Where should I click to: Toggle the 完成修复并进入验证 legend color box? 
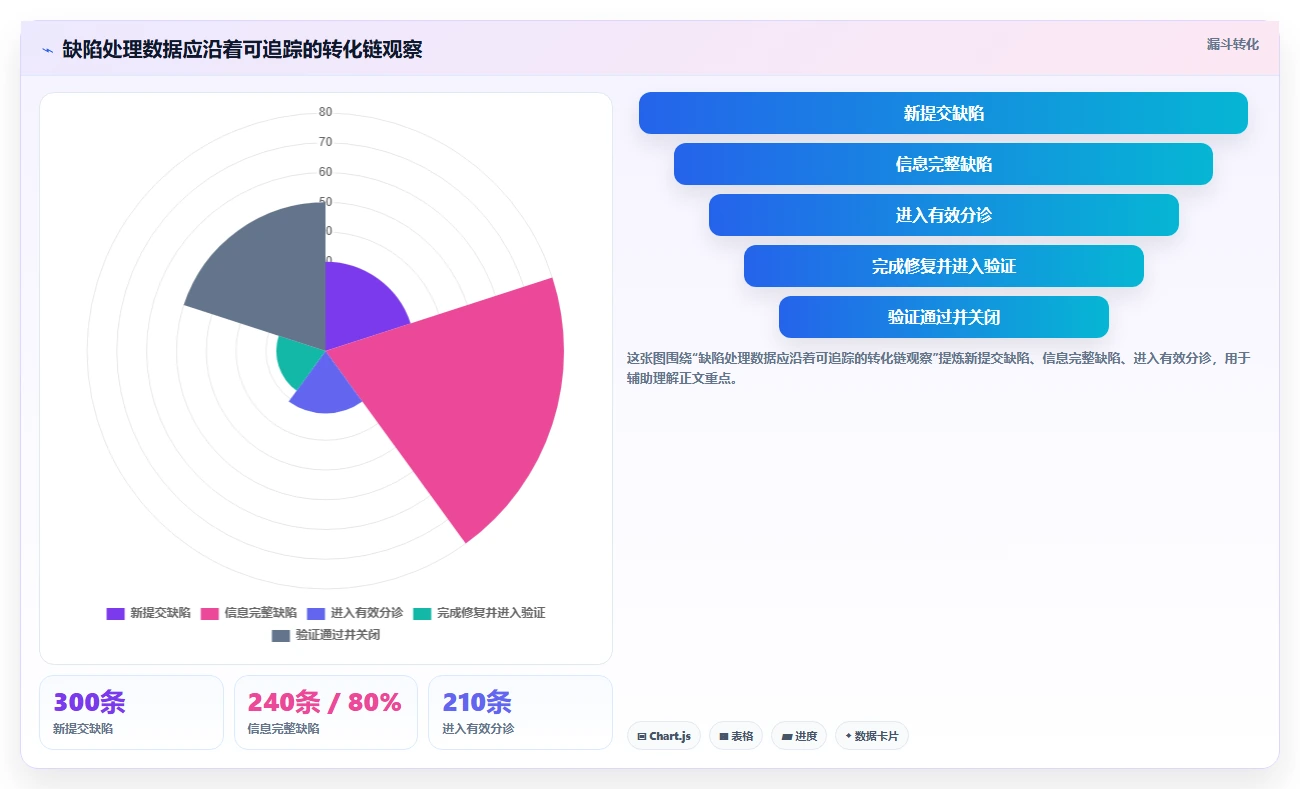point(422,613)
